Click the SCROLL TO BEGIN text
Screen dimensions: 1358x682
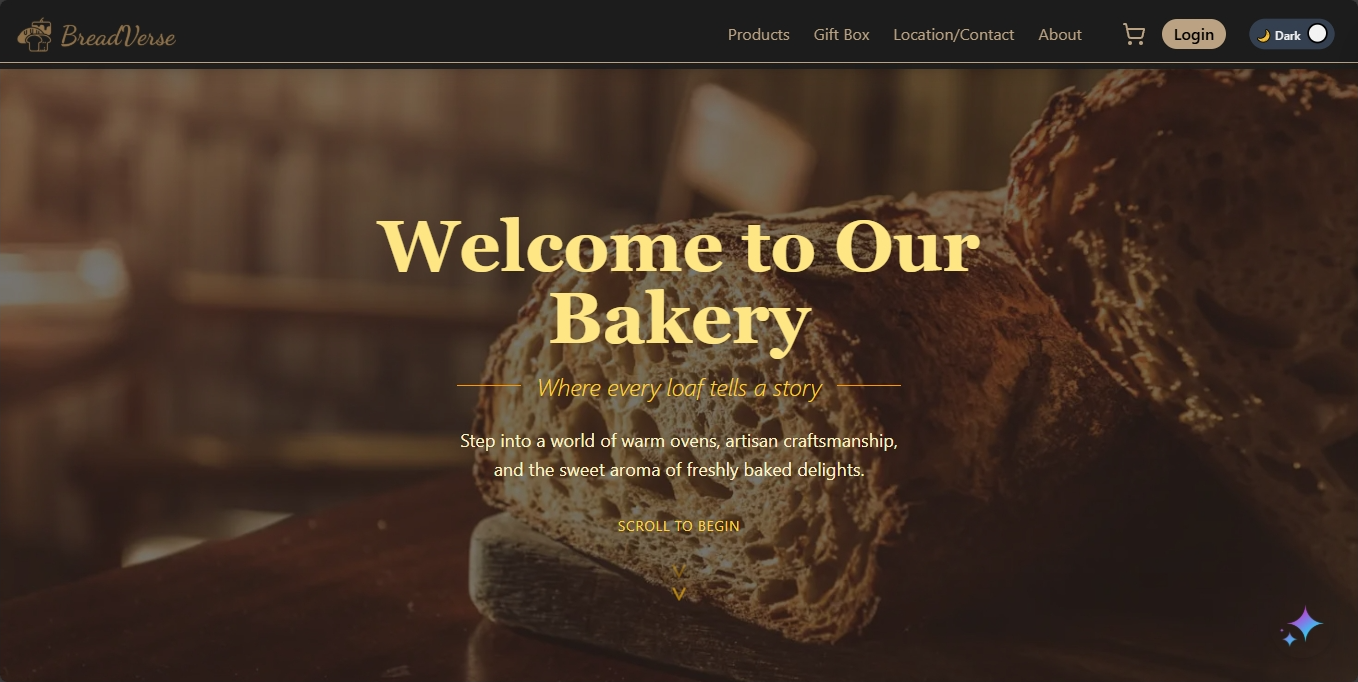click(x=679, y=526)
